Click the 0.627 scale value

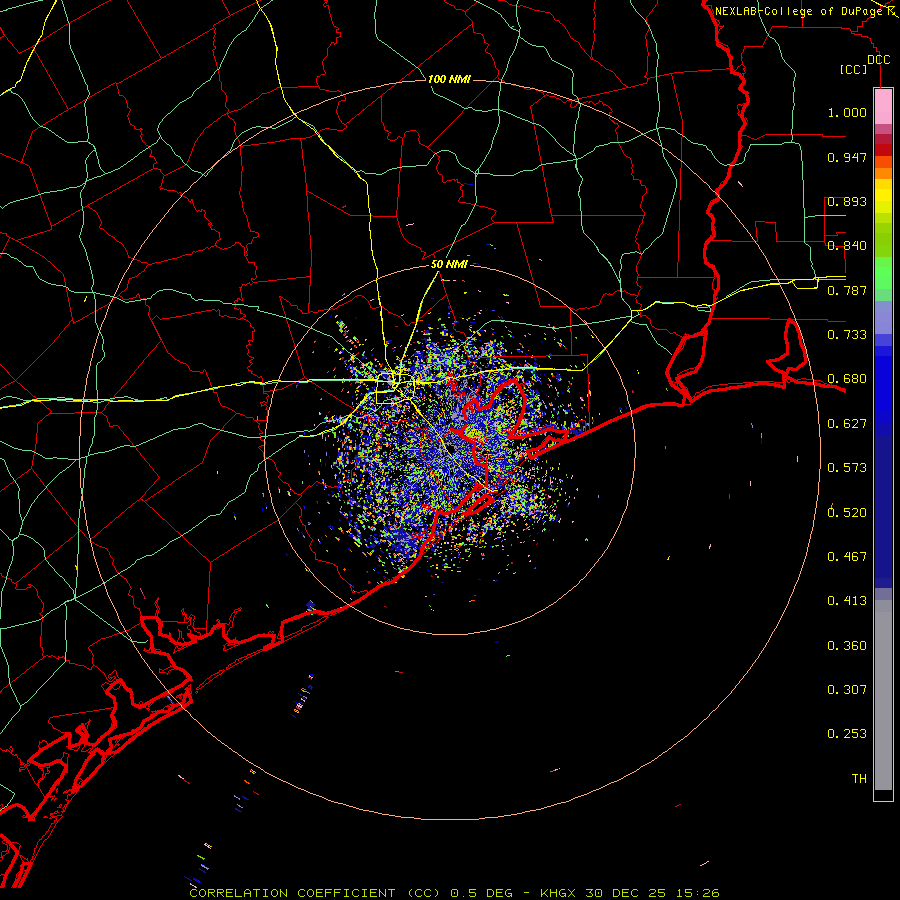[x=847, y=424]
